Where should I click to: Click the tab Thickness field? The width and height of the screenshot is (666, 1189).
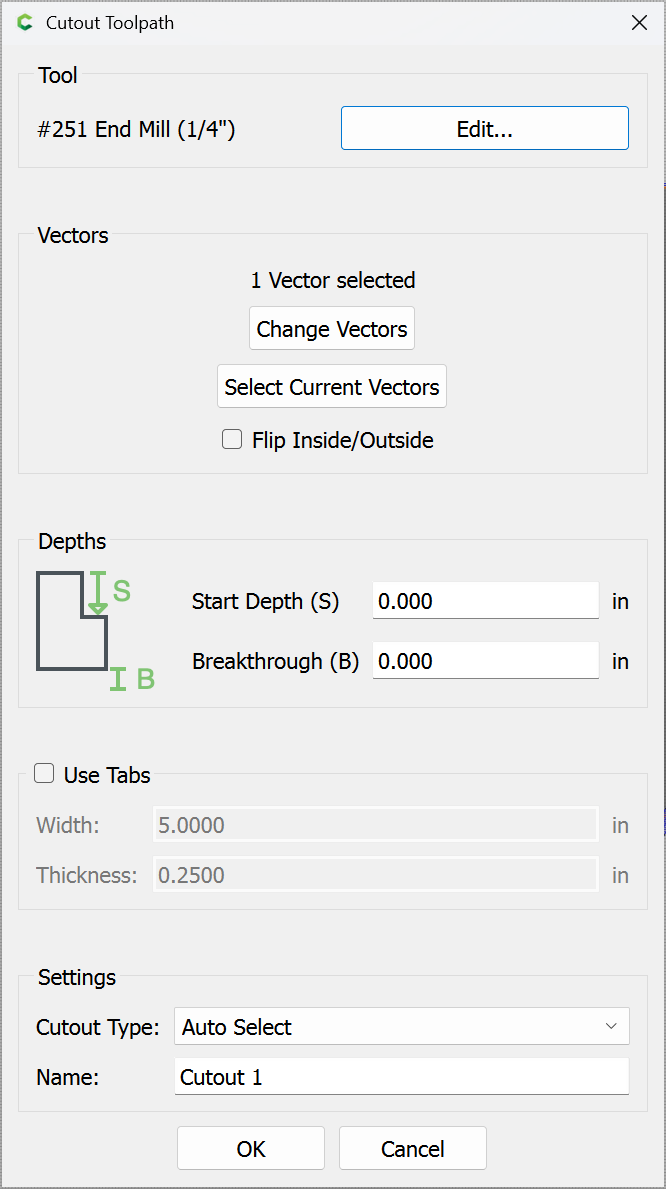tap(375, 875)
